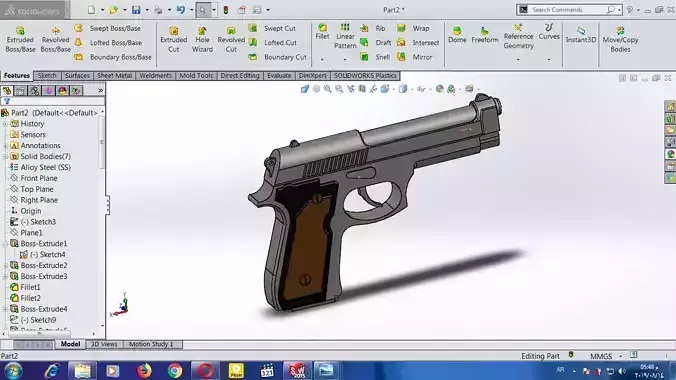This screenshot has width=676, height=380.
Task: Toggle Instant3D mode
Action: [581, 35]
